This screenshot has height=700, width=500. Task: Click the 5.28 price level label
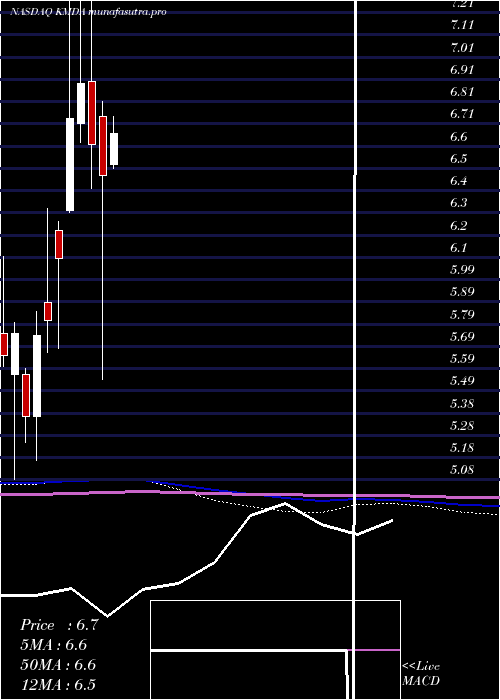(462, 425)
